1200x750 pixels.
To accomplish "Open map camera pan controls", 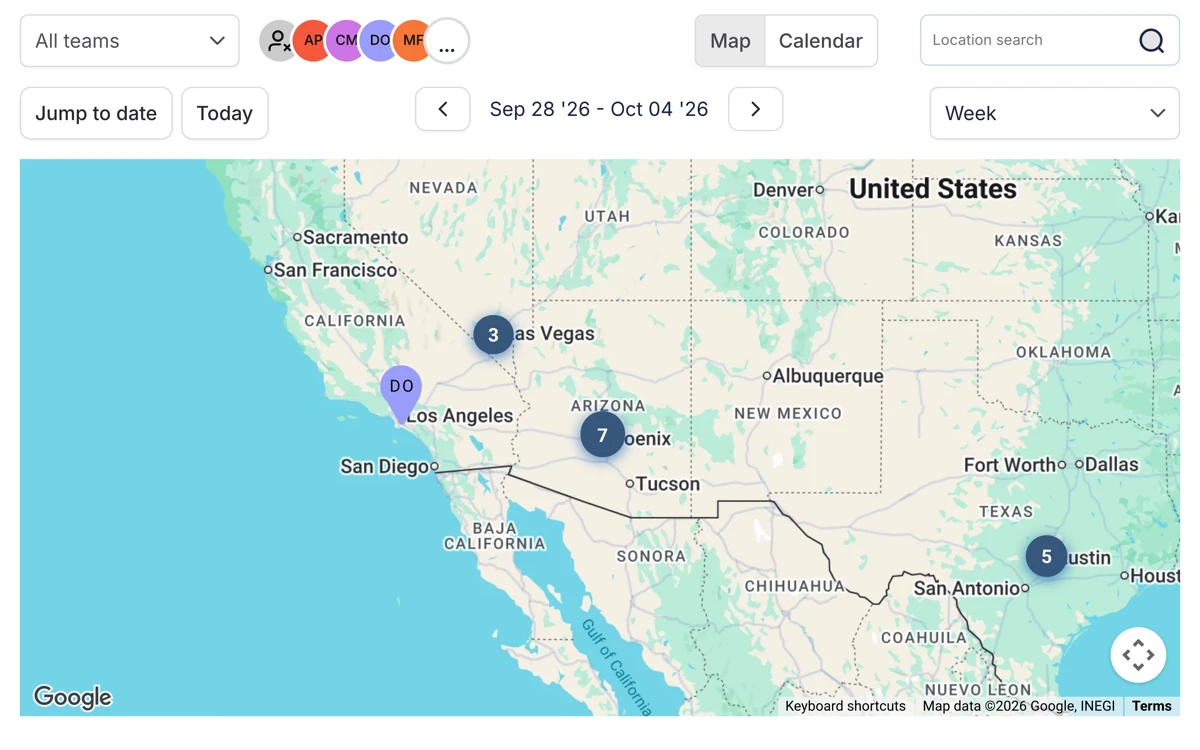I will coord(1138,655).
